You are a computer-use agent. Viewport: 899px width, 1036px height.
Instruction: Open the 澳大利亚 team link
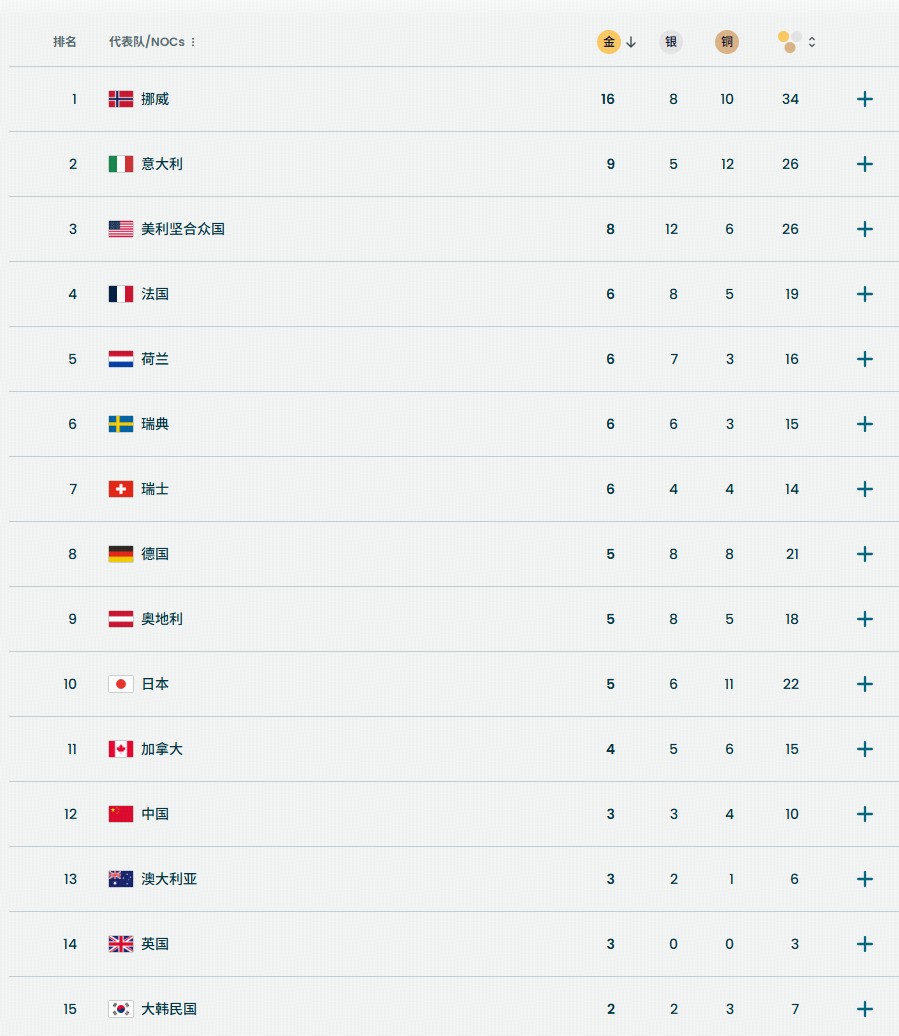coord(169,879)
